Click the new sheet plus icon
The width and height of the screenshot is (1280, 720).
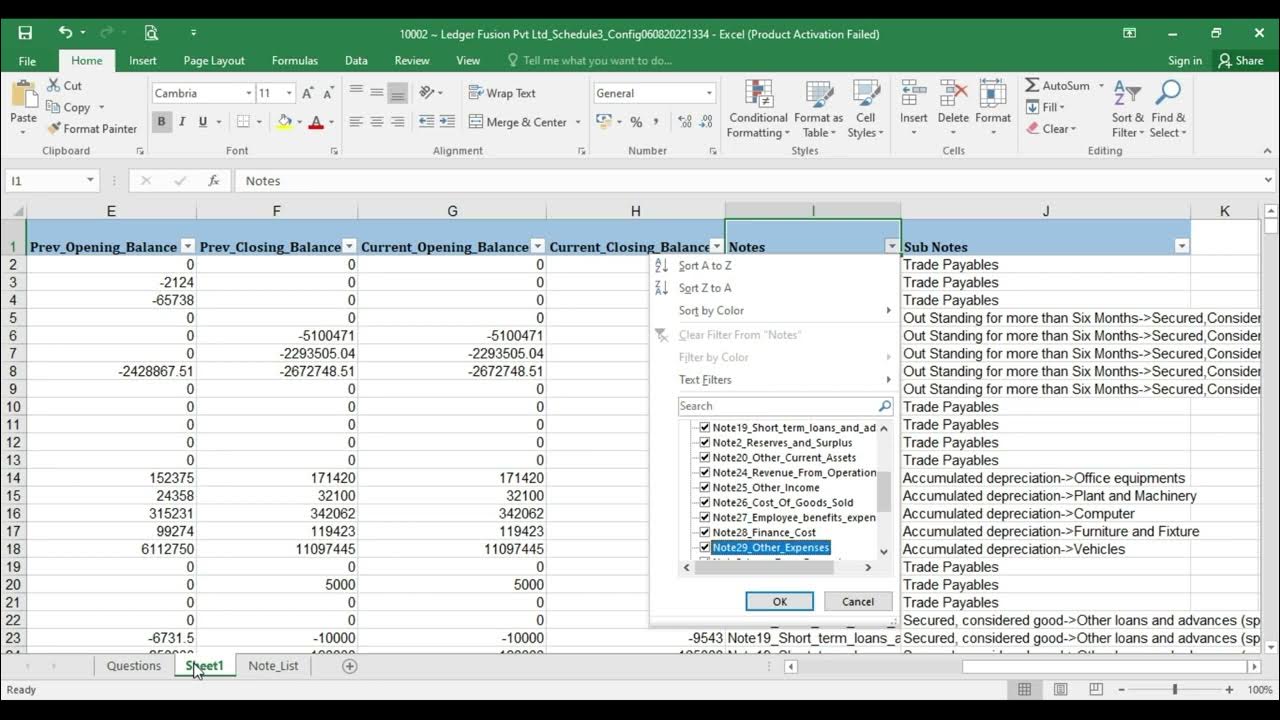350,666
